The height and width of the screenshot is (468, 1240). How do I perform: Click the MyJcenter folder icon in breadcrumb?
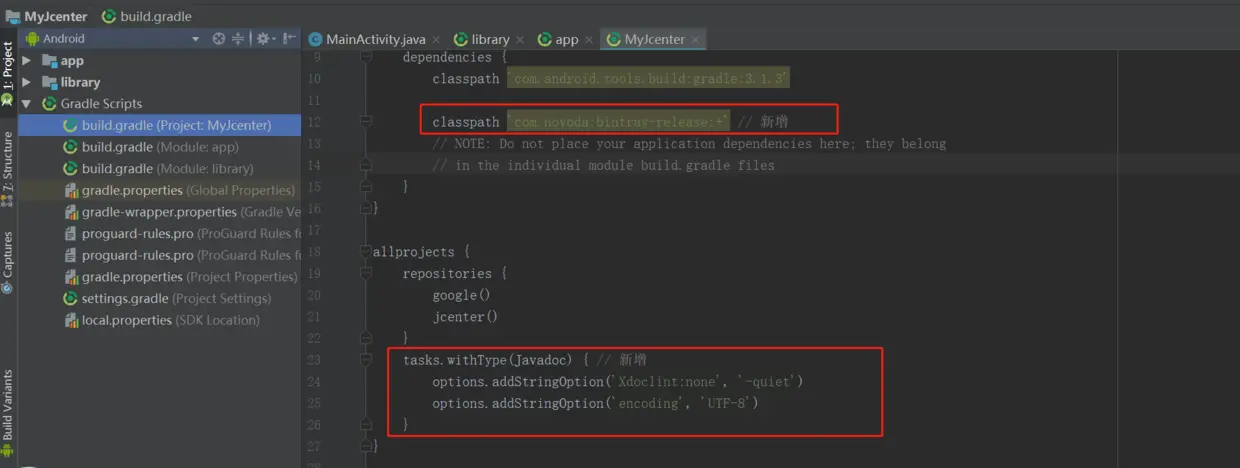[12, 16]
